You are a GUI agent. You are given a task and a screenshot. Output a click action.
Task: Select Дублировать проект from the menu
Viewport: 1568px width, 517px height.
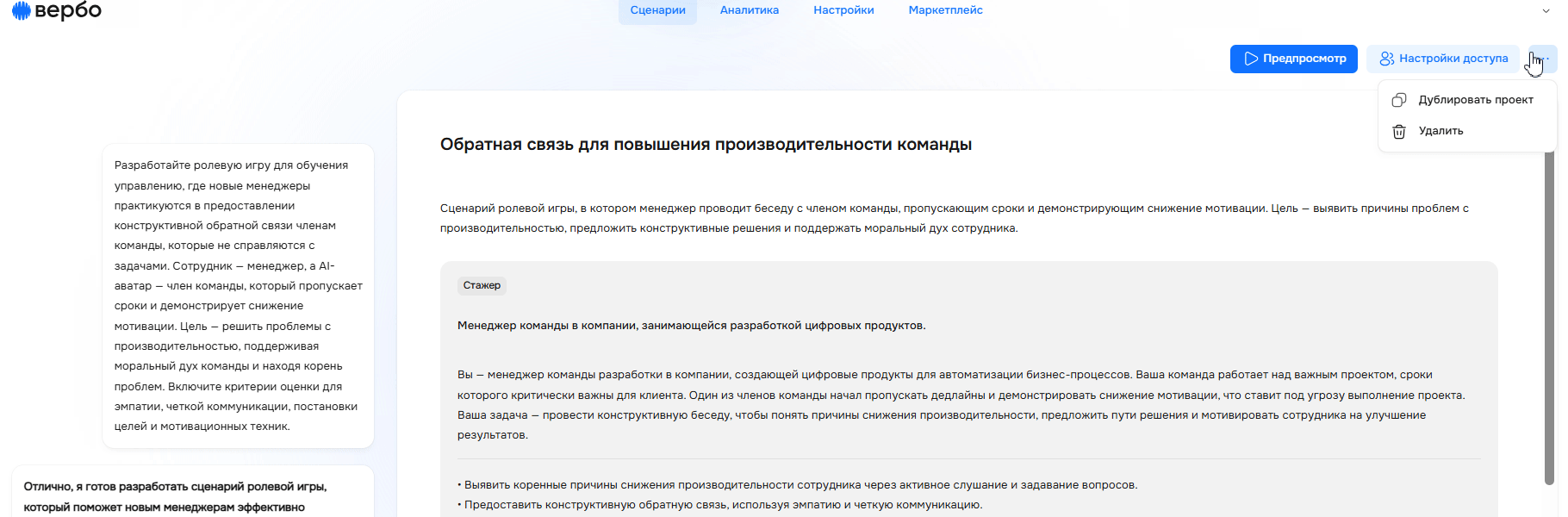click(x=1475, y=100)
